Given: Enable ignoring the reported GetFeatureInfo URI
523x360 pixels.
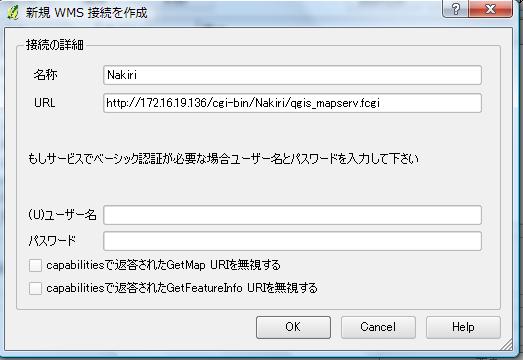Looking at the screenshot, I should point(35,288).
